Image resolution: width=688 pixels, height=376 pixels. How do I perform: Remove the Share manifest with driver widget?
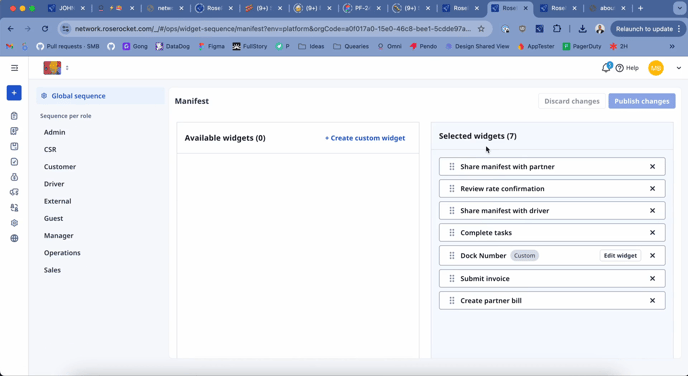(x=652, y=211)
